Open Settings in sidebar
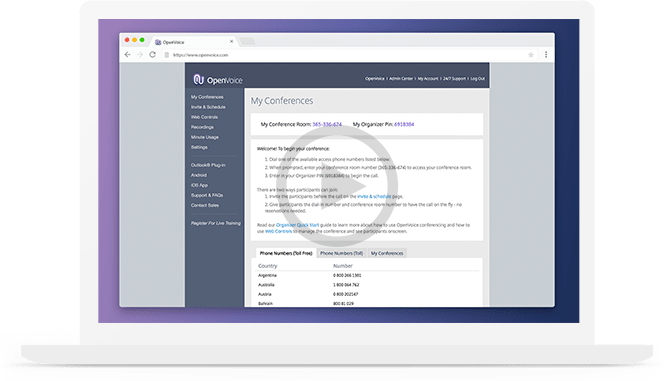This screenshot has height=381, width=670. [x=199, y=147]
